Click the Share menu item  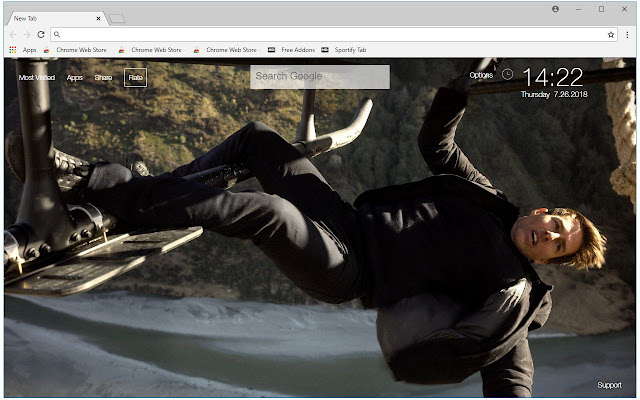(103, 78)
